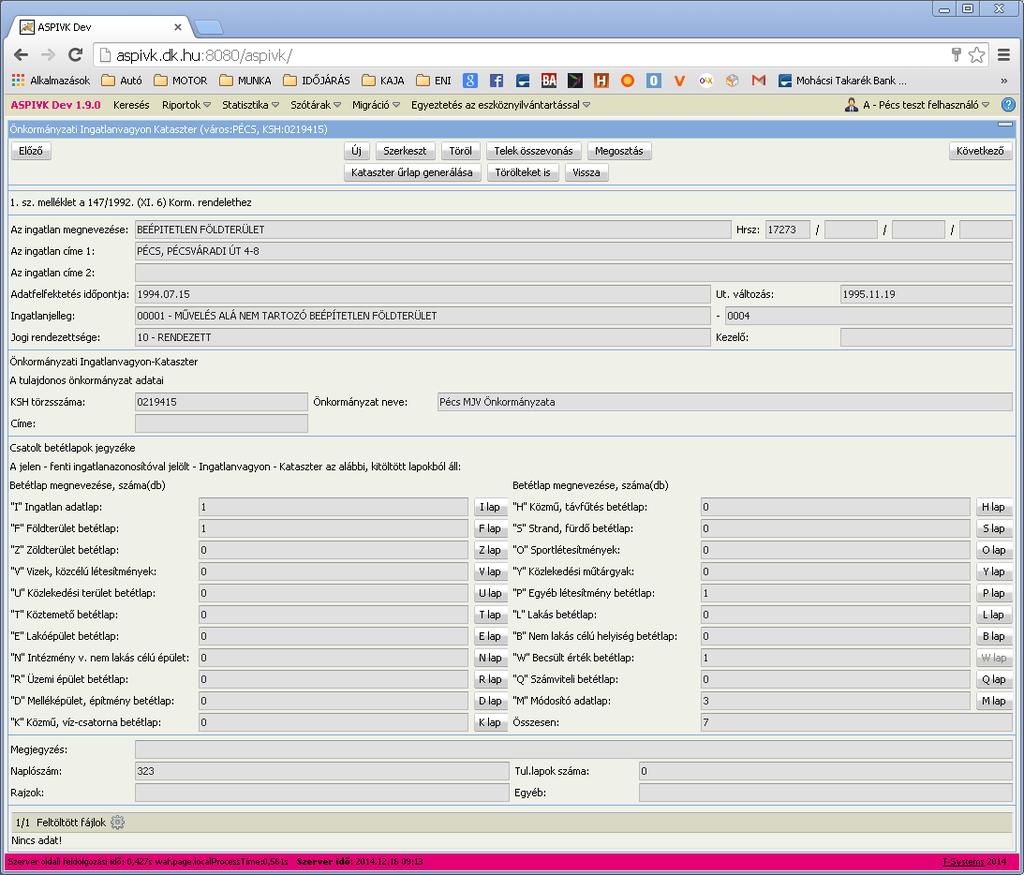
Task: Open the Pécs teszt felhasználó user dropdown
Action: click(917, 104)
